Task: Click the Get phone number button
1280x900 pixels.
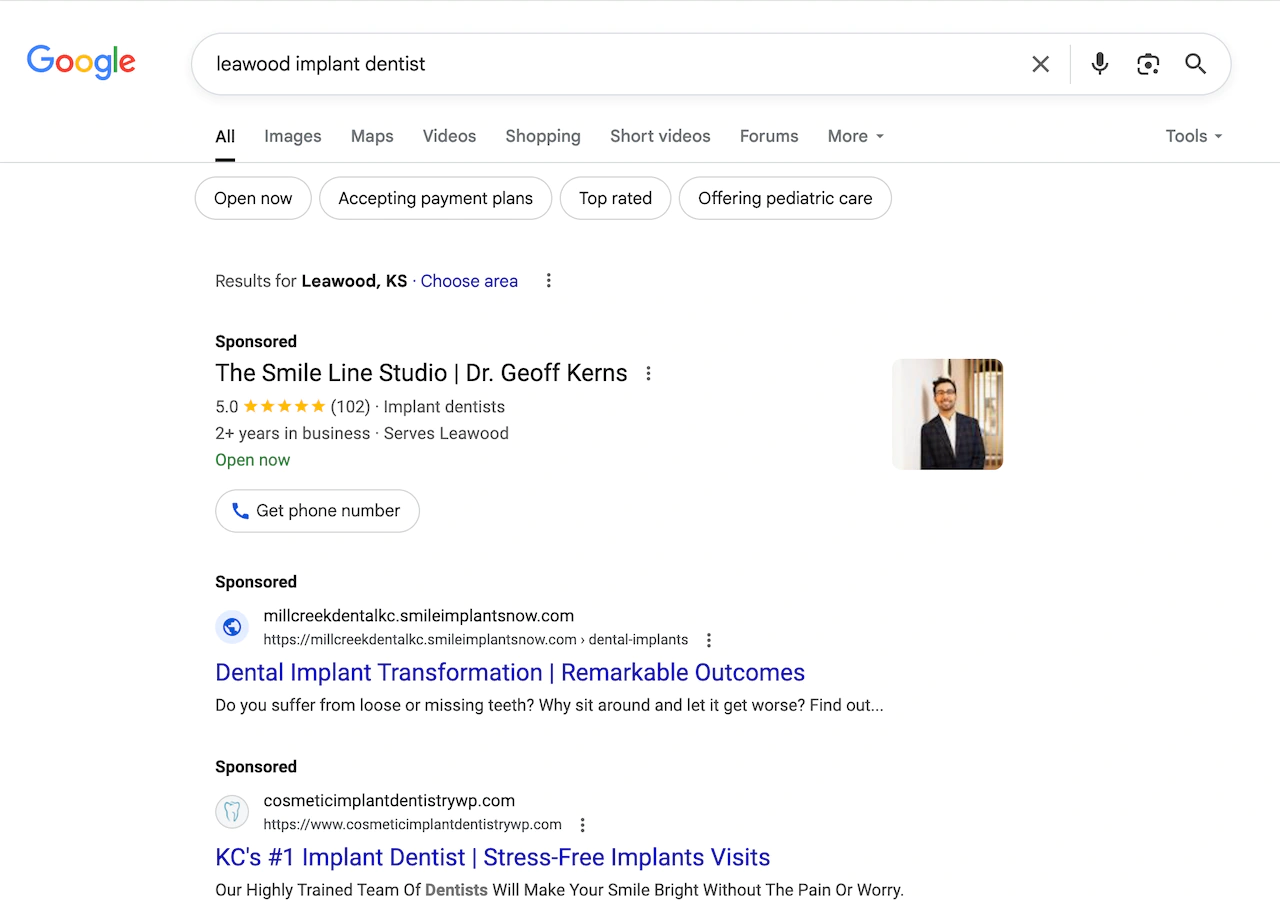Action: [x=317, y=511]
